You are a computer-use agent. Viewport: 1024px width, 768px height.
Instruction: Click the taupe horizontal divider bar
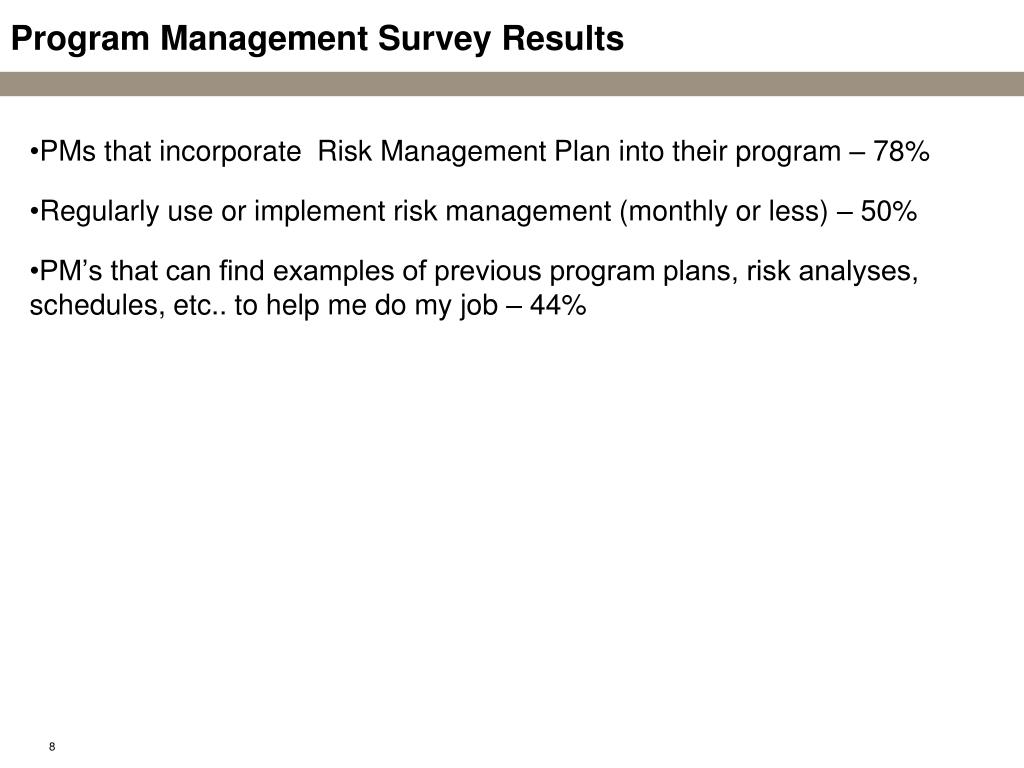(x=512, y=84)
